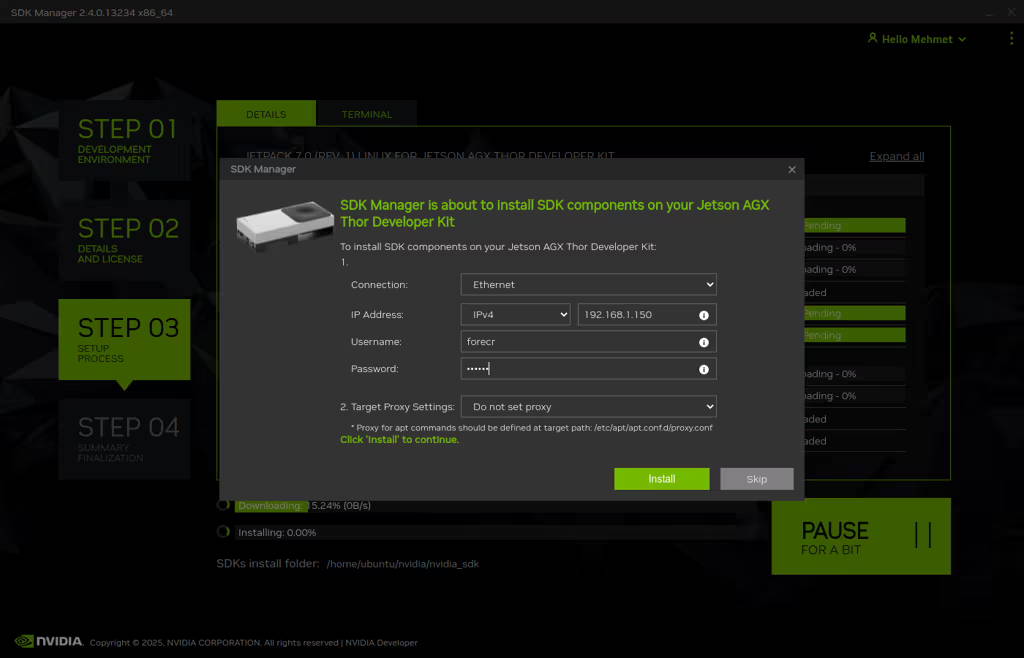1024x658 pixels.
Task: Go to STEP 01 Development Environment
Action: click(x=124, y=140)
